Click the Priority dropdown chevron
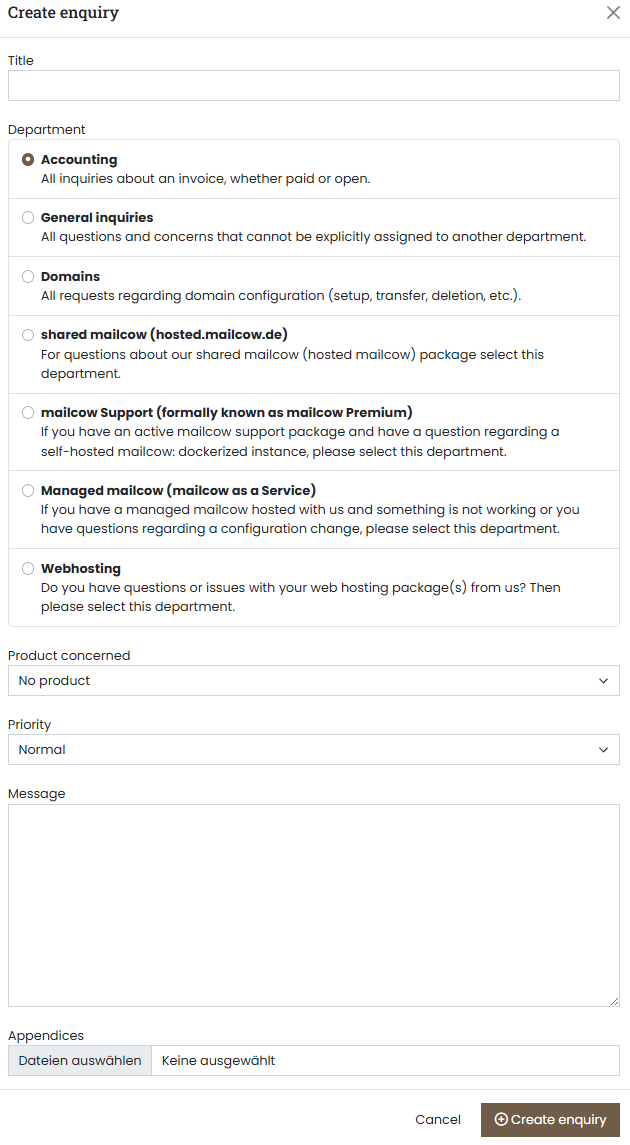The height and width of the screenshot is (1145, 630). (604, 749)
